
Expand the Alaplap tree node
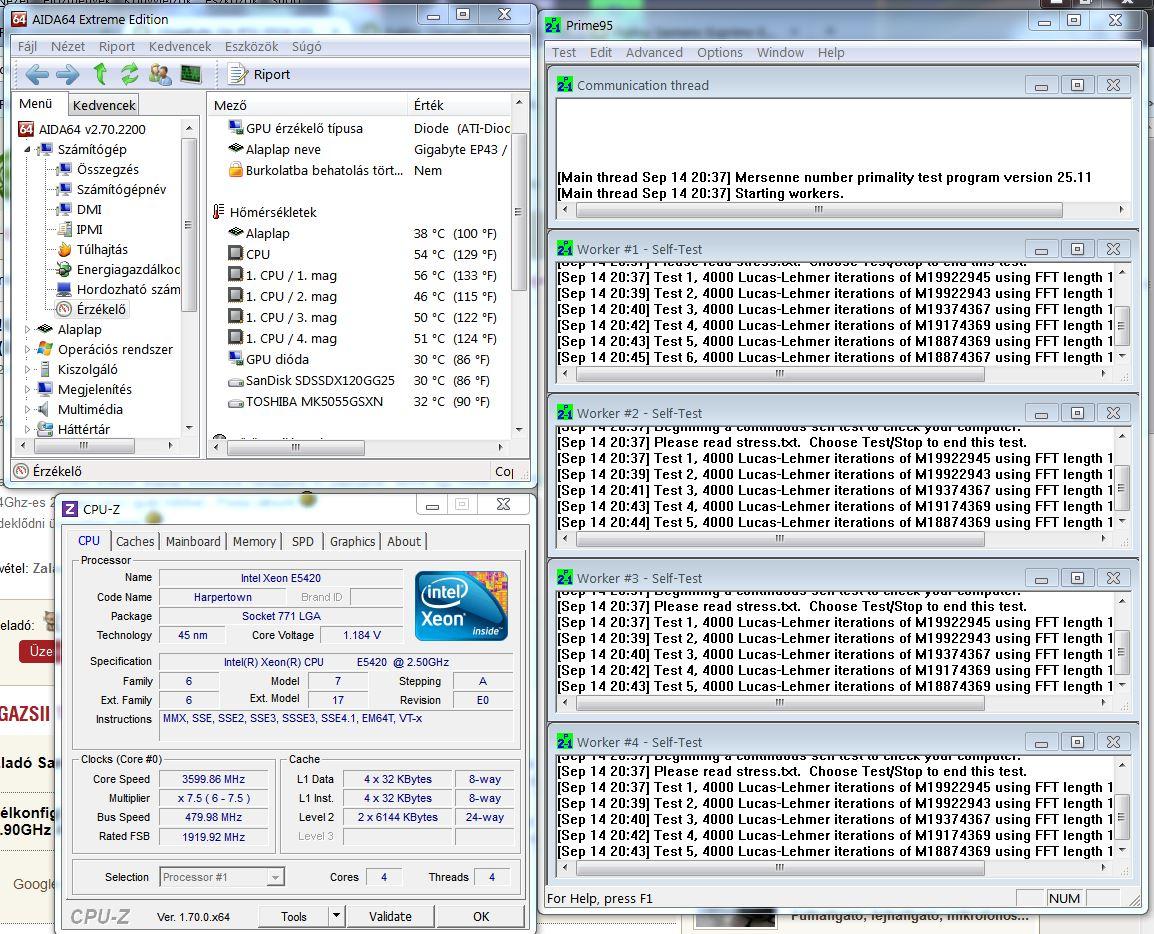tap(27, 330)
